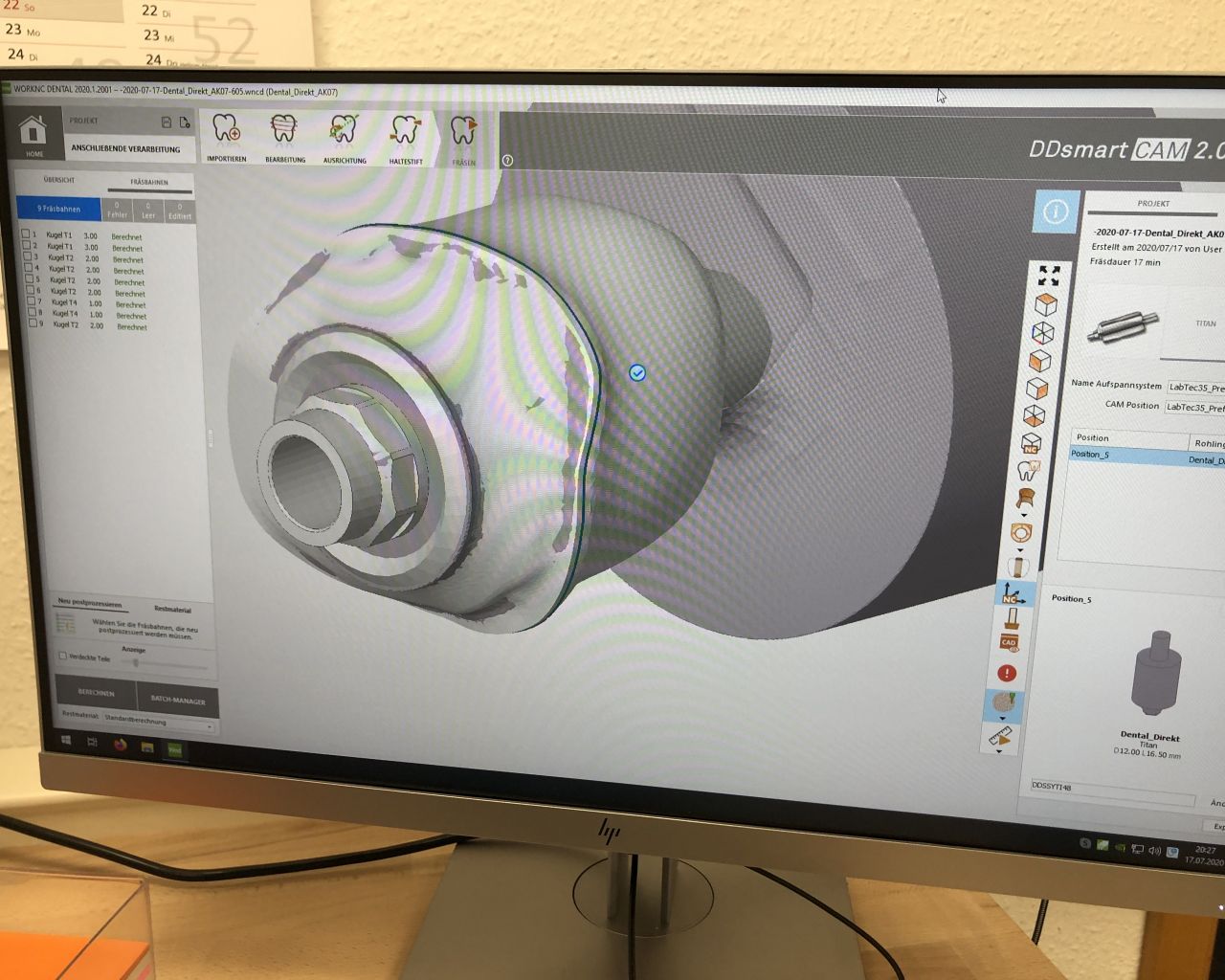Expand arrow under the holder stool icon
Image resolution: width=1225 pixels, height=980 pixels.
pos(1023,515)
